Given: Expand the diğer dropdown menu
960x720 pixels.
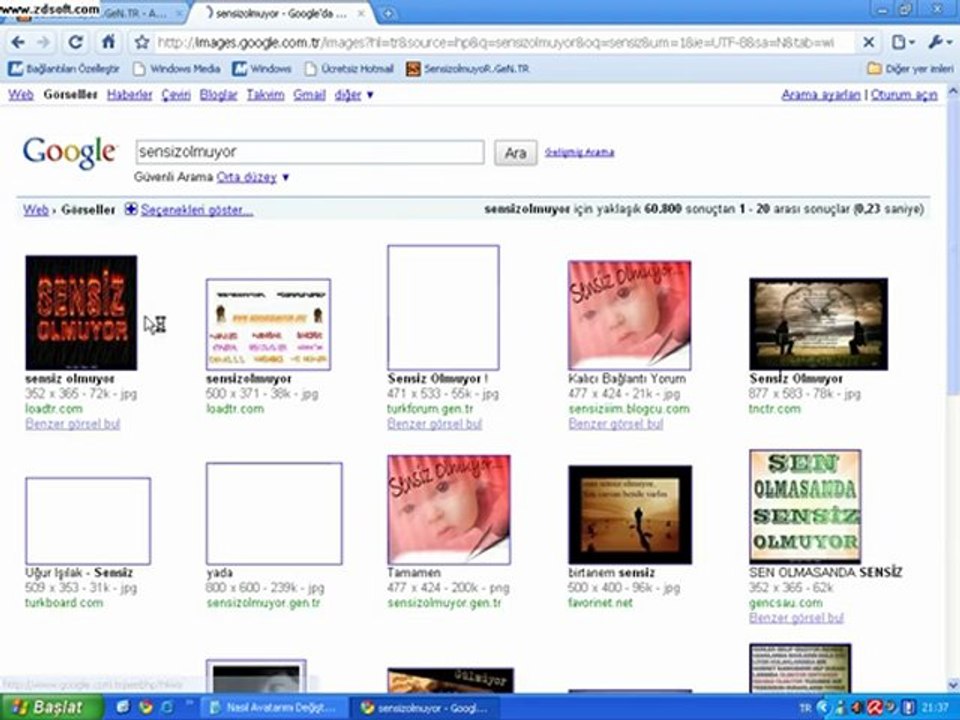Looking at the screenshot, I should 354,95.
